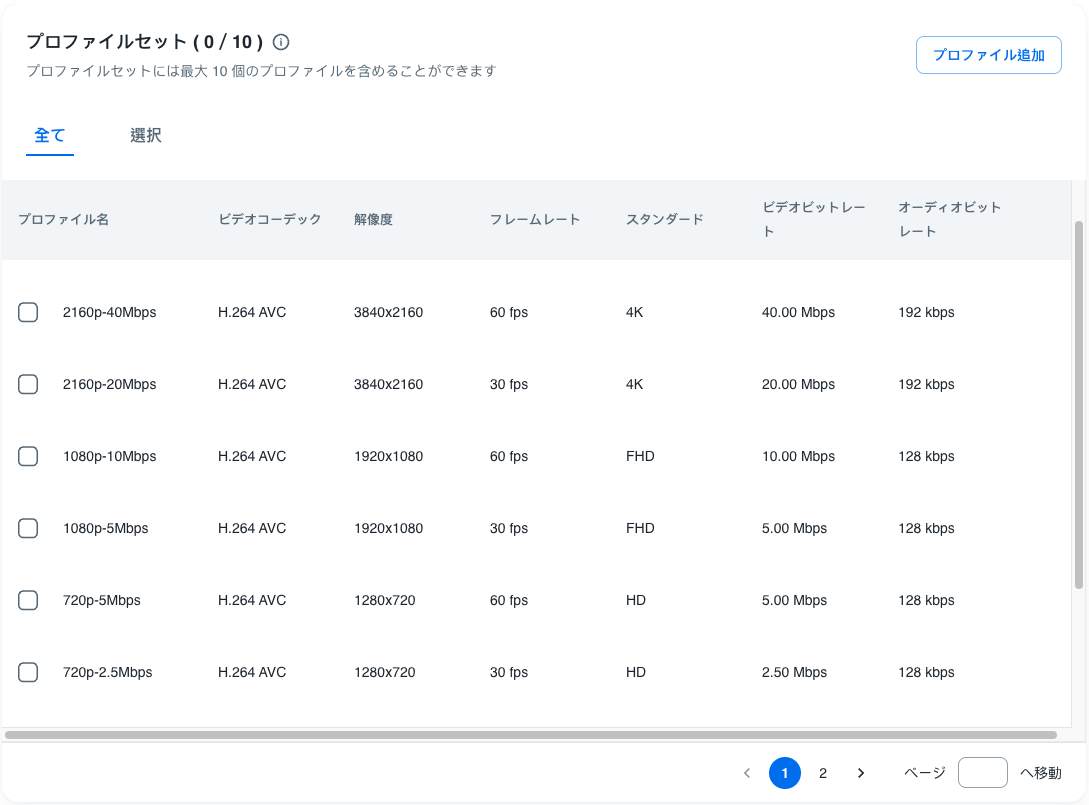
Task: Click the horizontal scrollbar under the table
Action: tap(530, 735)
